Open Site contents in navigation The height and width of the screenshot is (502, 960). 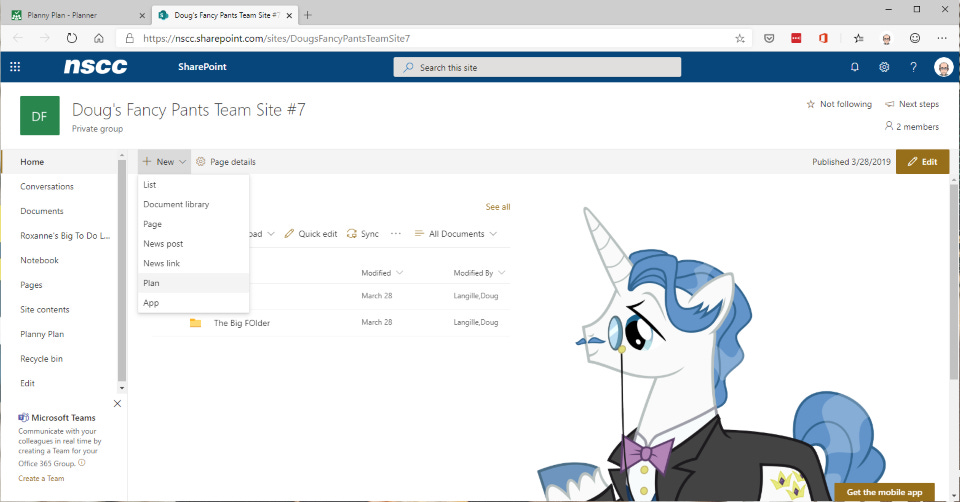(x=45, y=309)
